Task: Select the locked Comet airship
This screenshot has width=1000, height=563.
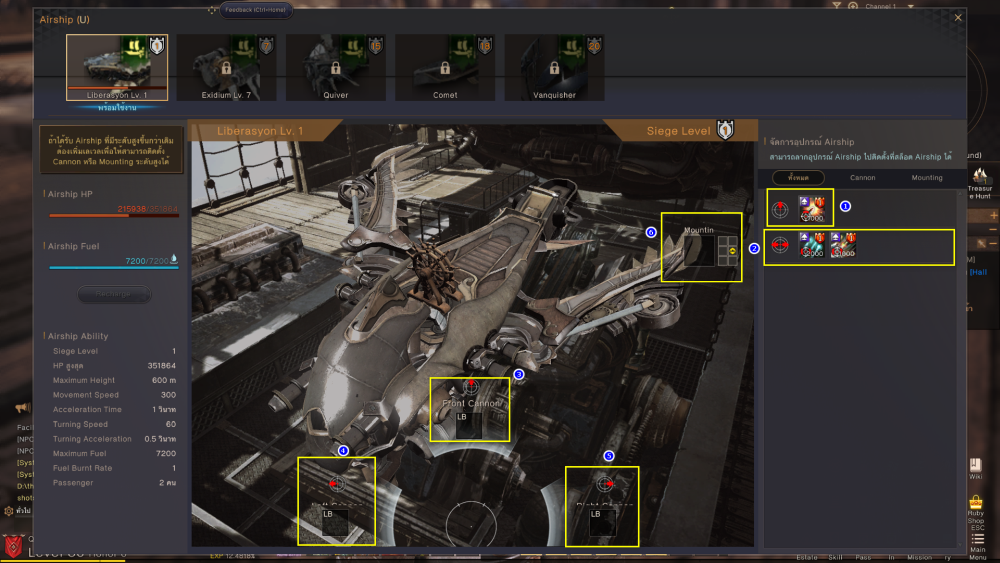Action: (445, 68)
